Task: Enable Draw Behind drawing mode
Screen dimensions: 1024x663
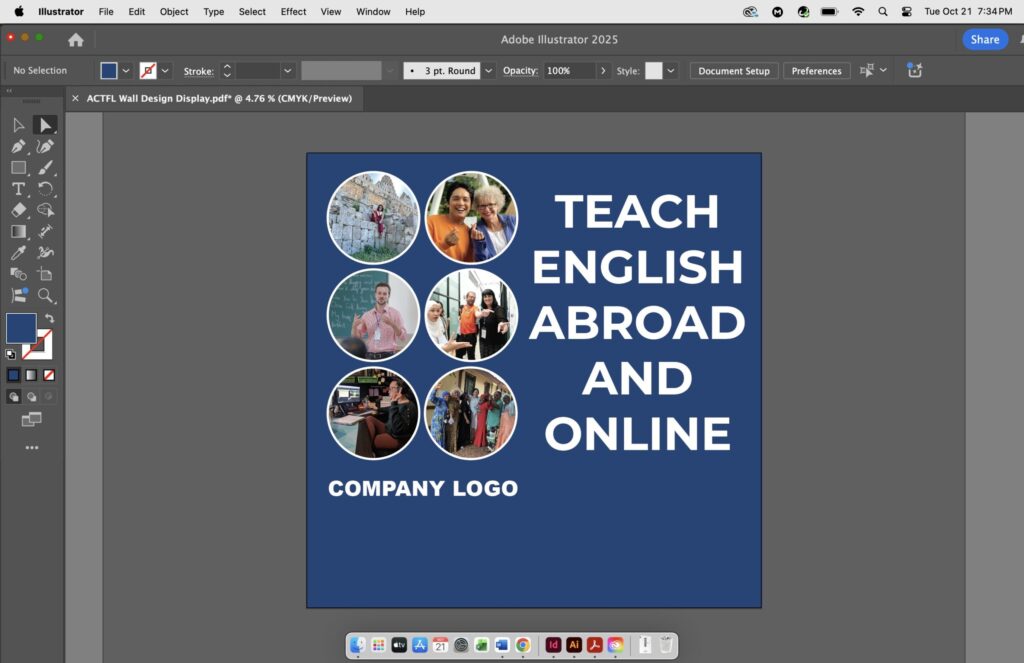Action: pos(31,397)
